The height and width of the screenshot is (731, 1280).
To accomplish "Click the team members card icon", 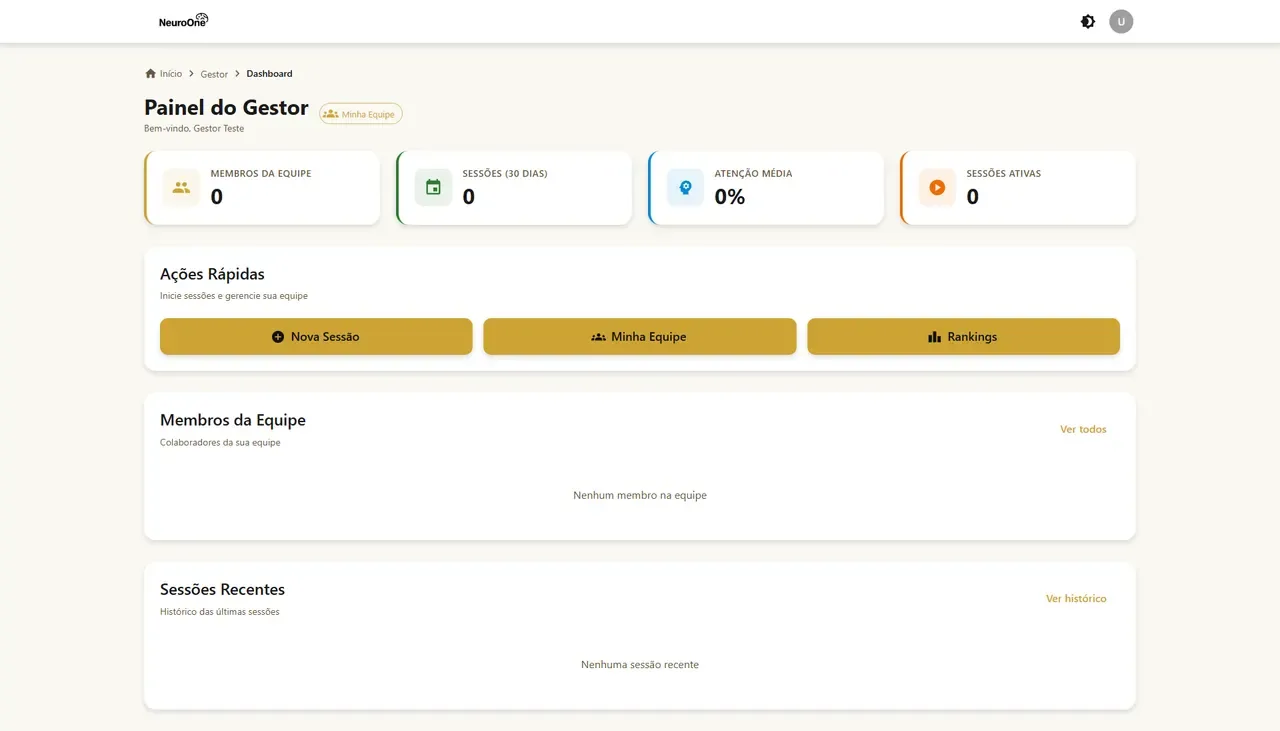I will (x=181, y=187).
